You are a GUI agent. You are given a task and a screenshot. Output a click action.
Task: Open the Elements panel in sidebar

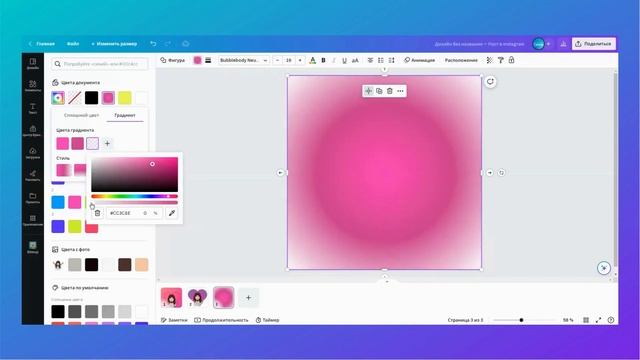[x=33, y=86]
